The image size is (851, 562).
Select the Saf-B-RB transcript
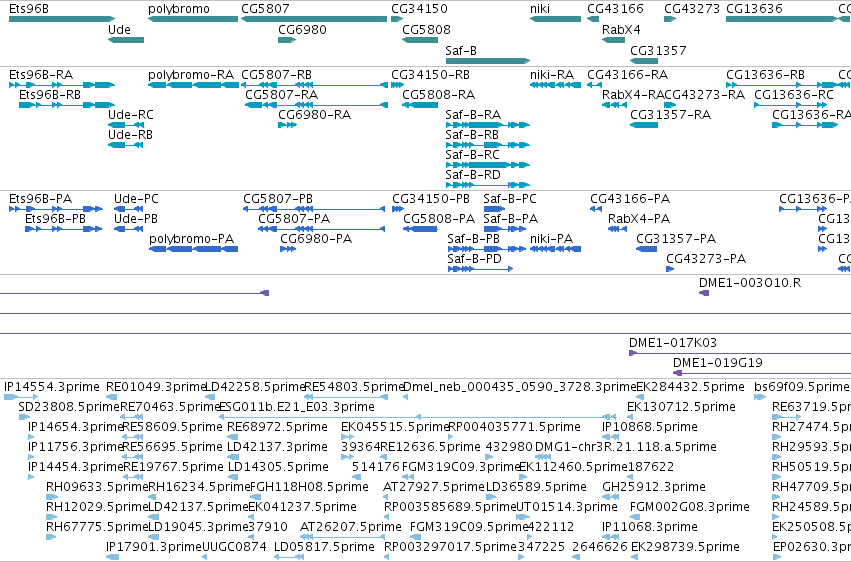(x=487, y=145)
